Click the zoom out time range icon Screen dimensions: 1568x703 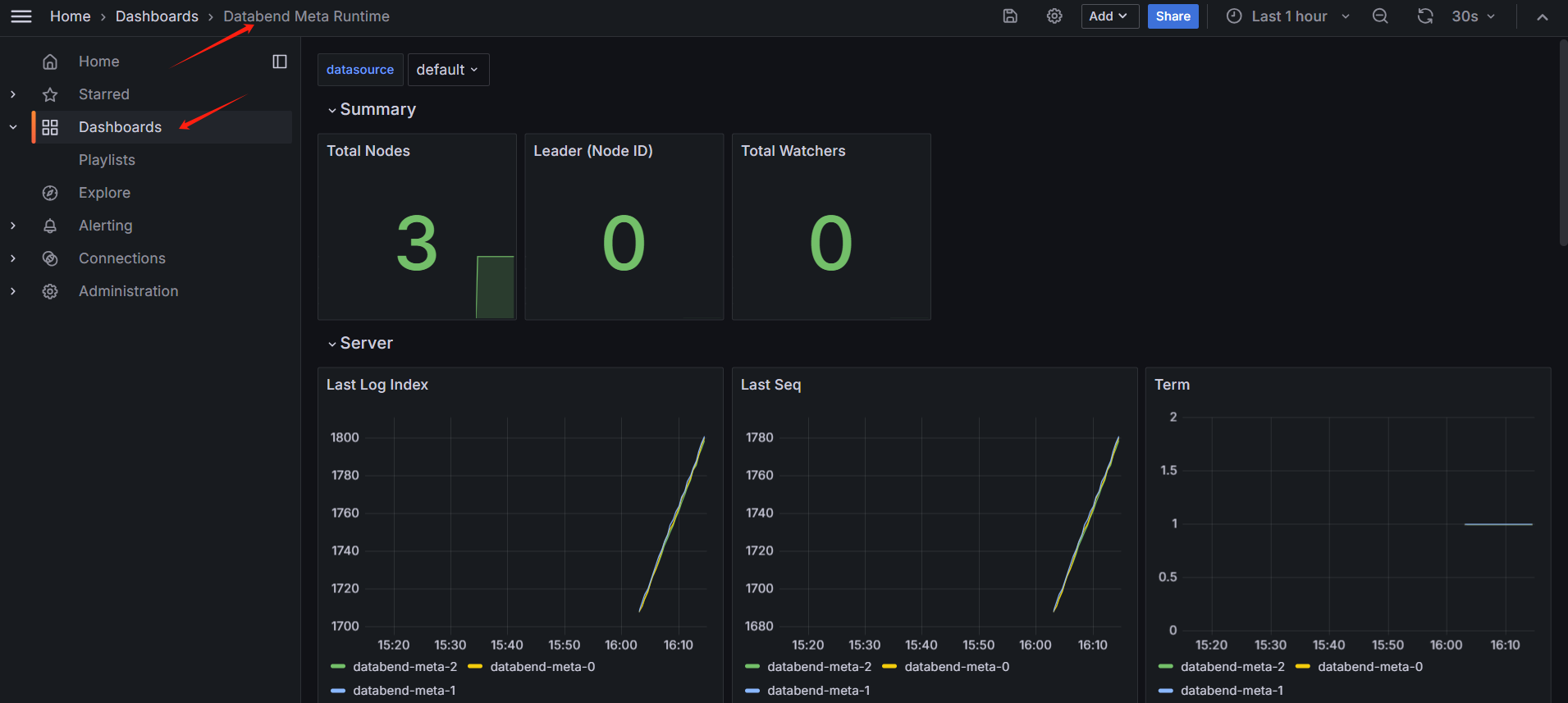1380,16
